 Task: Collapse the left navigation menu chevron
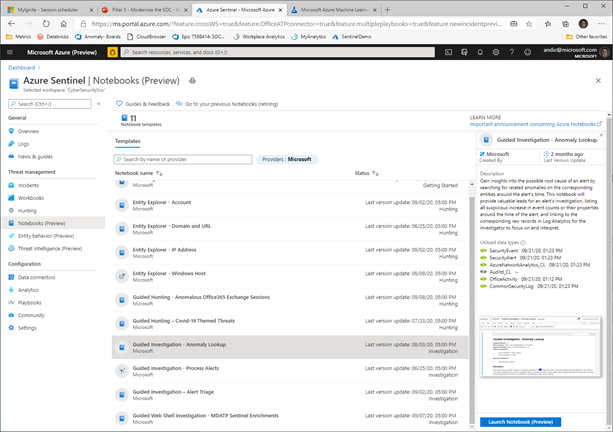coord(99,104)
